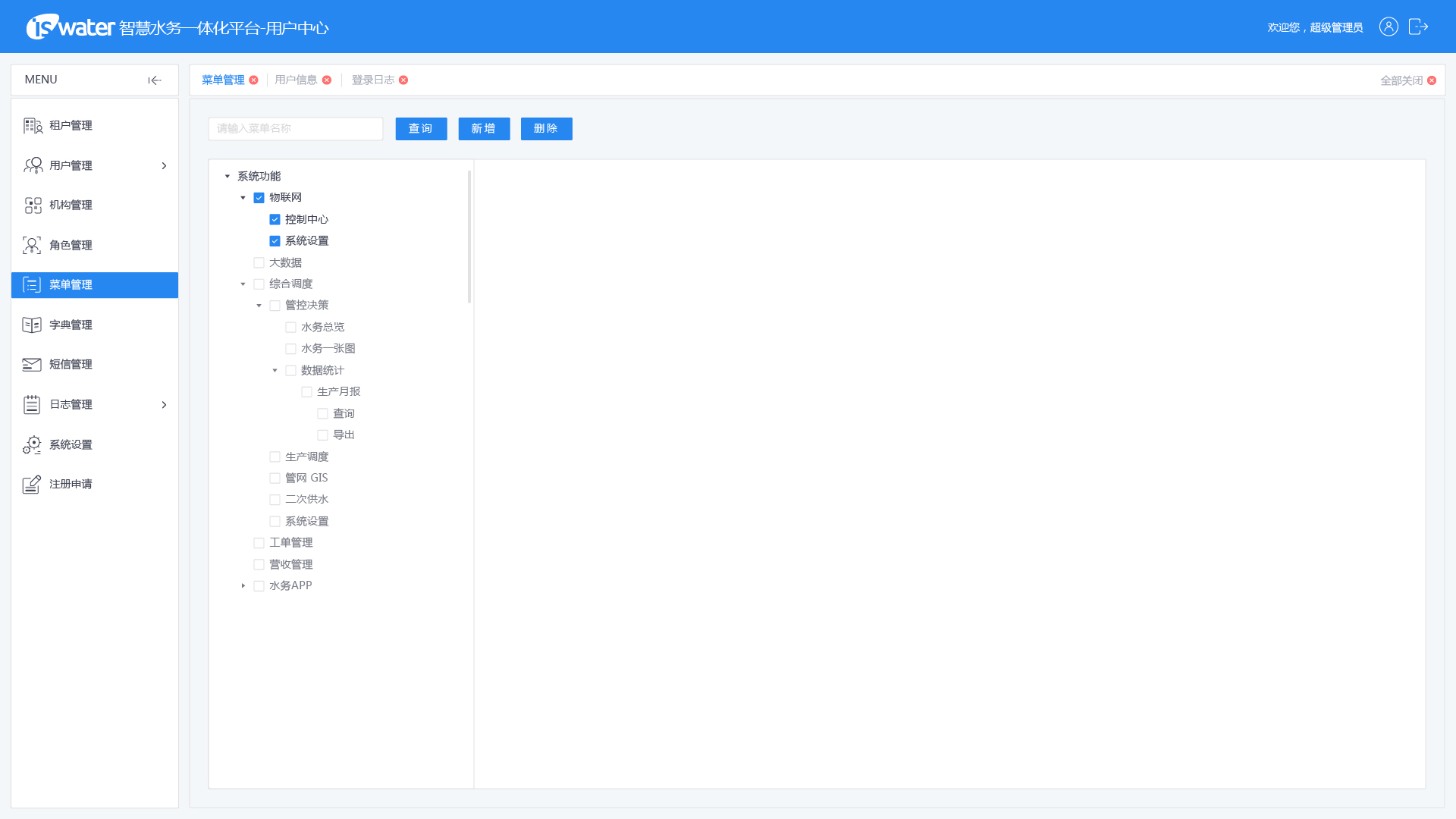Open 系统设置 gear icon in sidebar
The width and height of the screenshot is (1456, 819).
pos(32,444)
